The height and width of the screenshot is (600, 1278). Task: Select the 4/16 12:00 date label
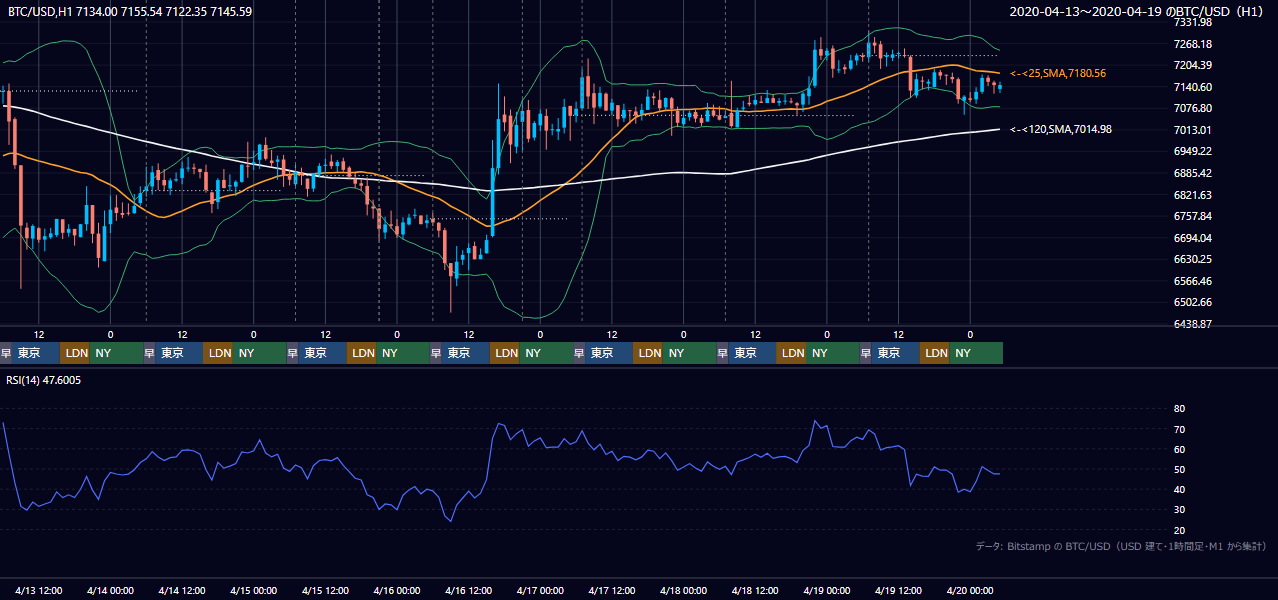pos(469,590)
